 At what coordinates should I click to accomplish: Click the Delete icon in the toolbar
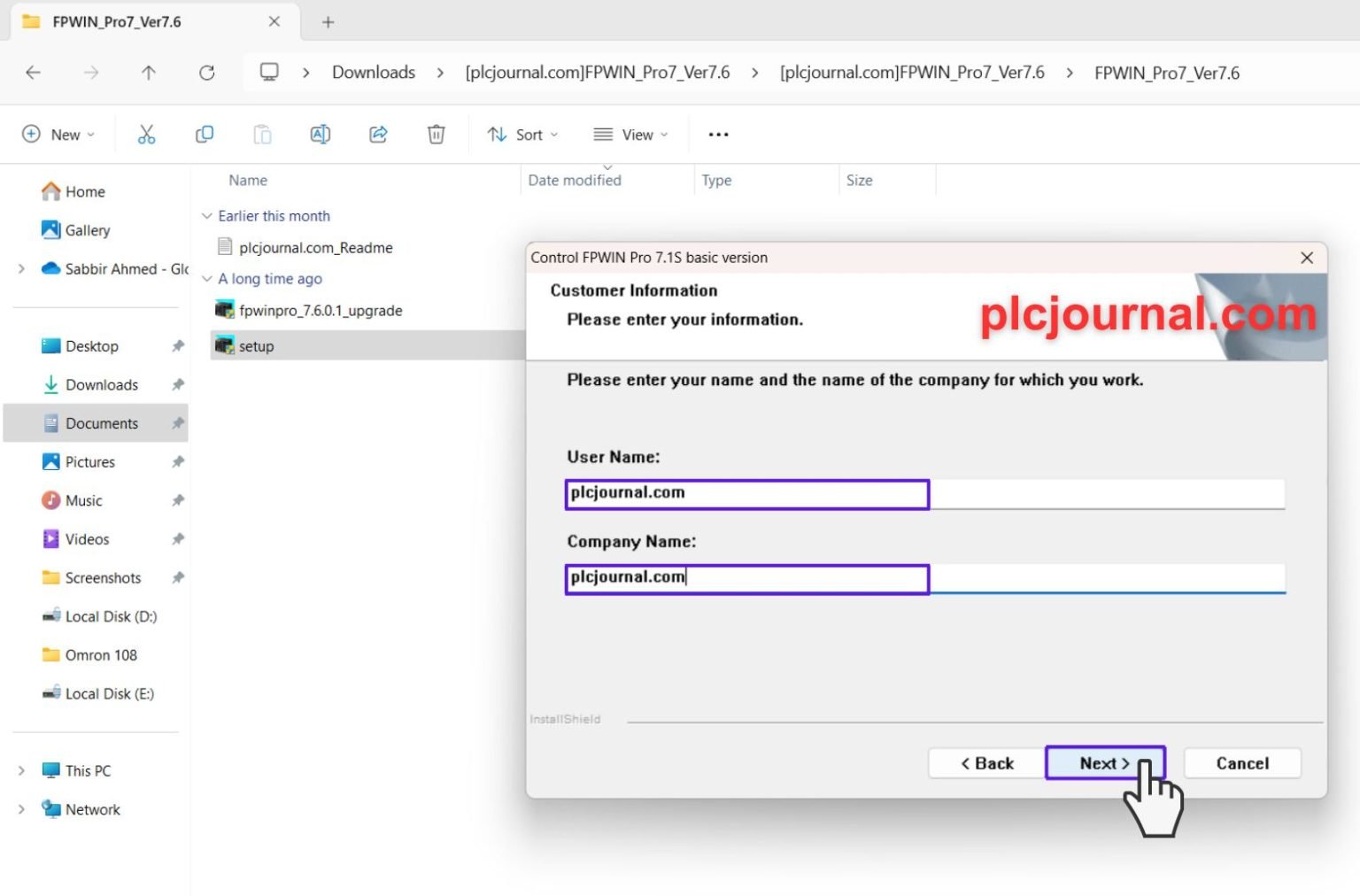[x=436, y=134]
